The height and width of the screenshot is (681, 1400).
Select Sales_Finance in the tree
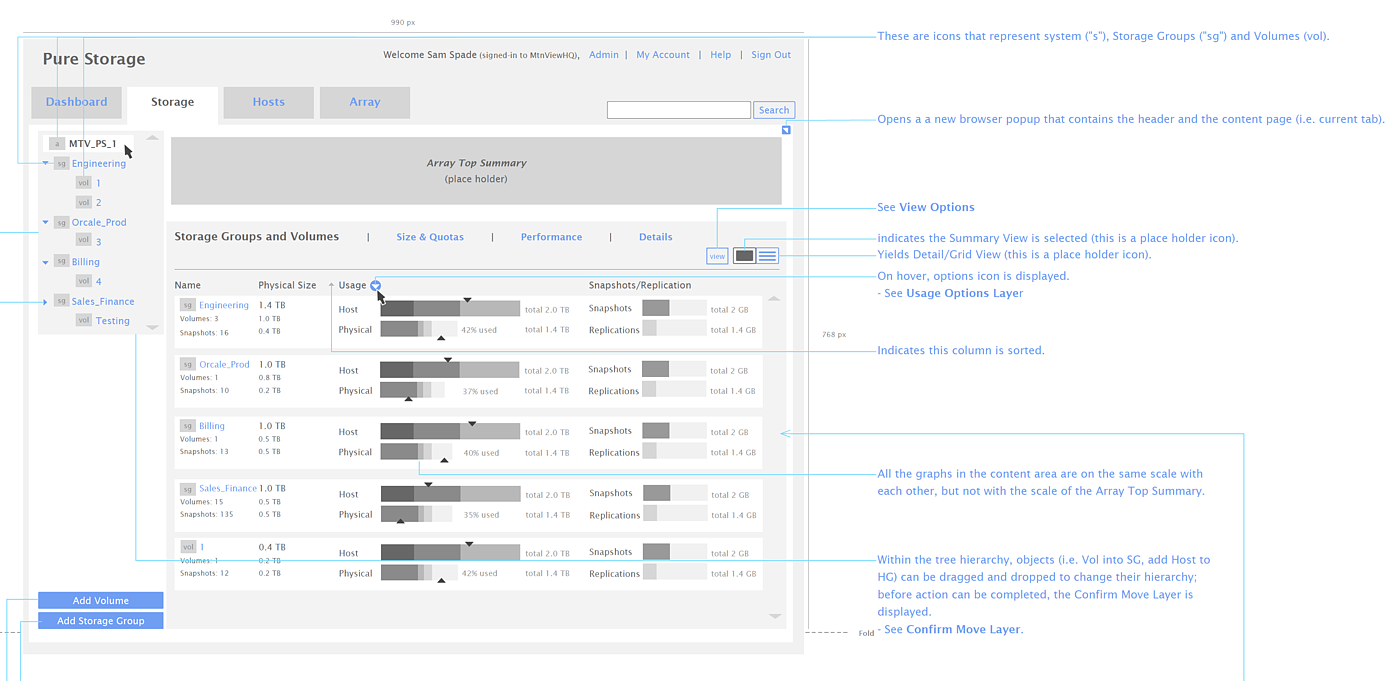tap(103, 301)
